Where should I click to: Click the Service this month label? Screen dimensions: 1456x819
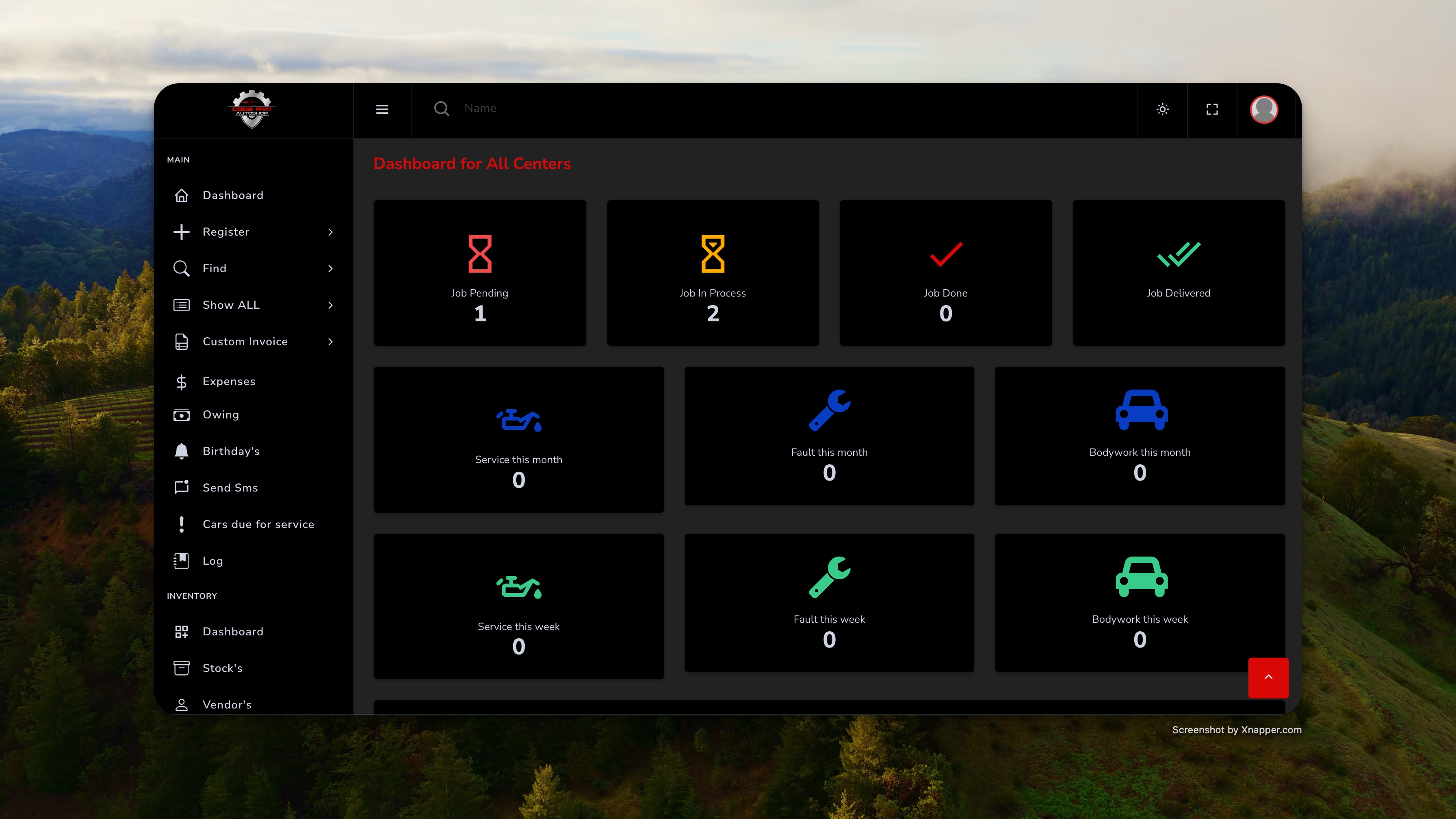[519, 459]
